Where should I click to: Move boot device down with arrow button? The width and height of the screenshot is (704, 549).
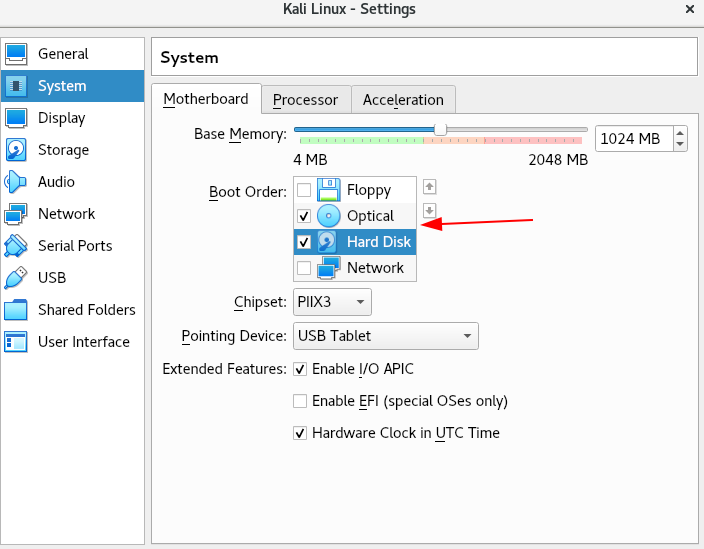[430, 210]
